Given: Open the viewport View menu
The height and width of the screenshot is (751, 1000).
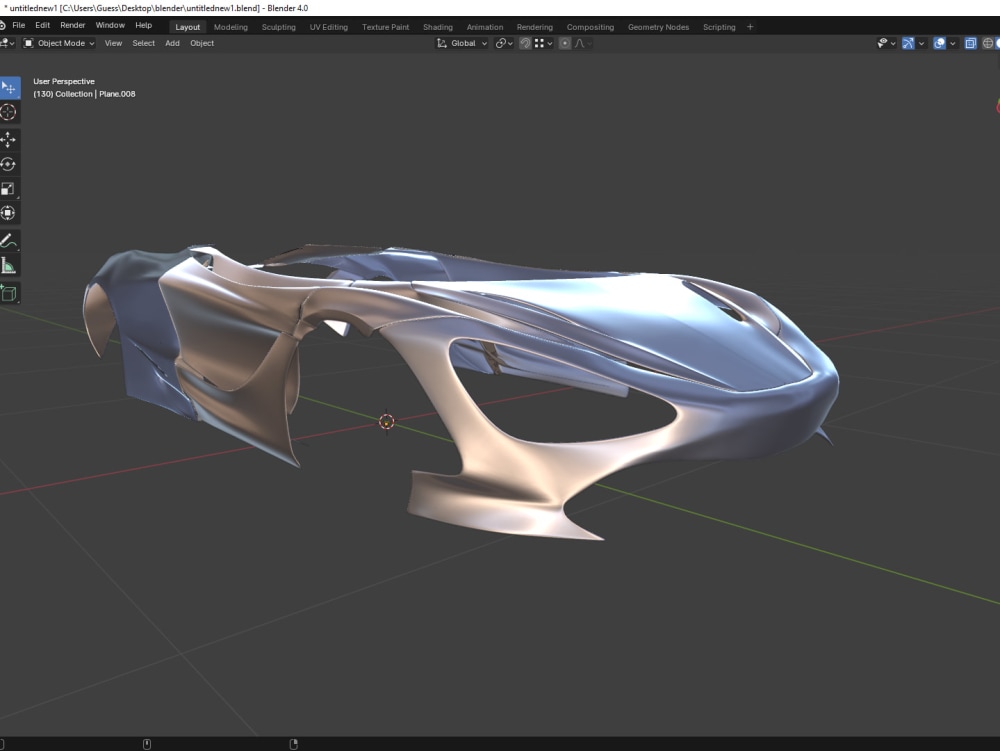Looking at the screenshot, I should 114,43.
